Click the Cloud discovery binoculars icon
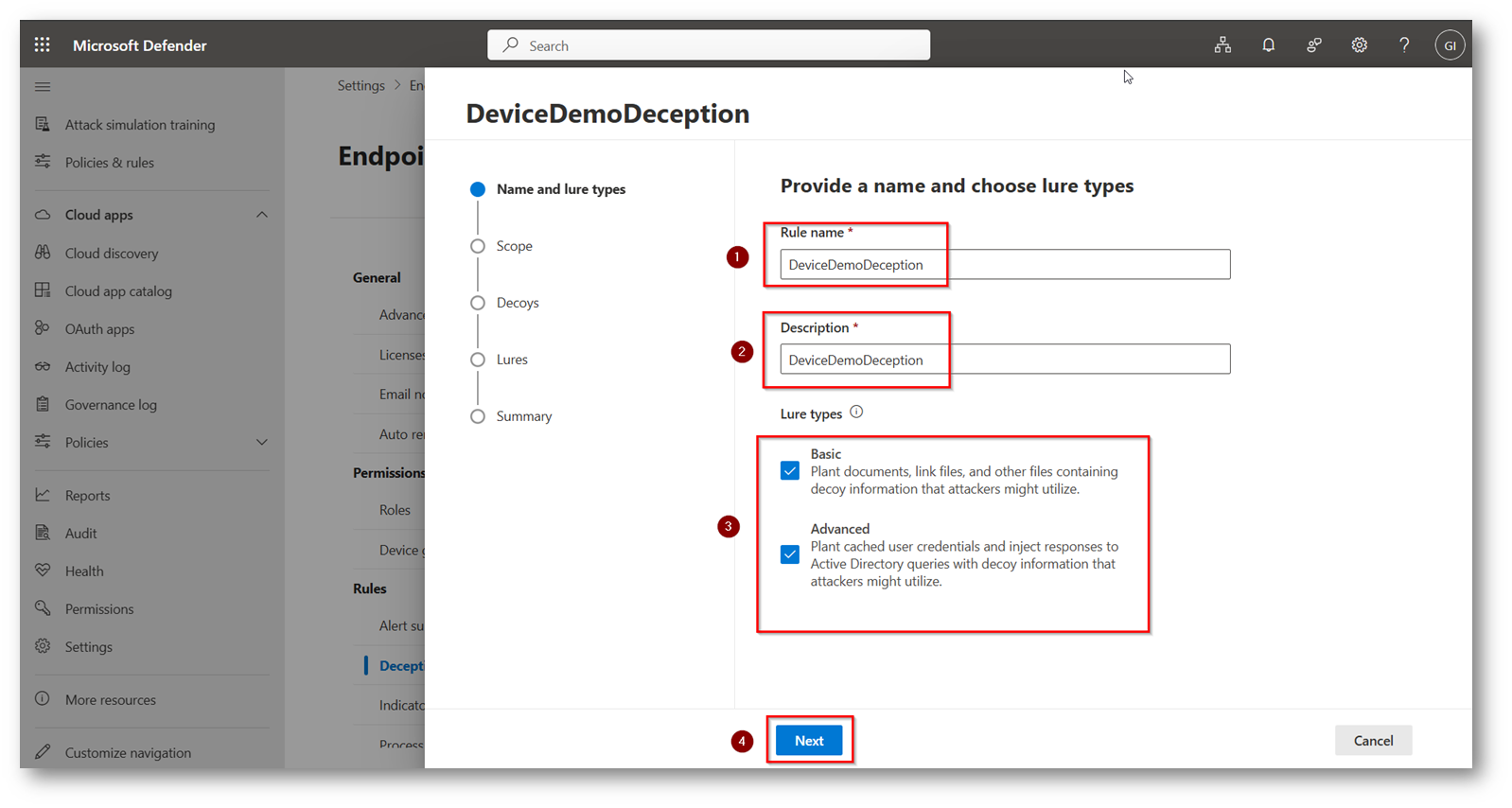This screenshot has width=1512, height=808. point(43,253)
